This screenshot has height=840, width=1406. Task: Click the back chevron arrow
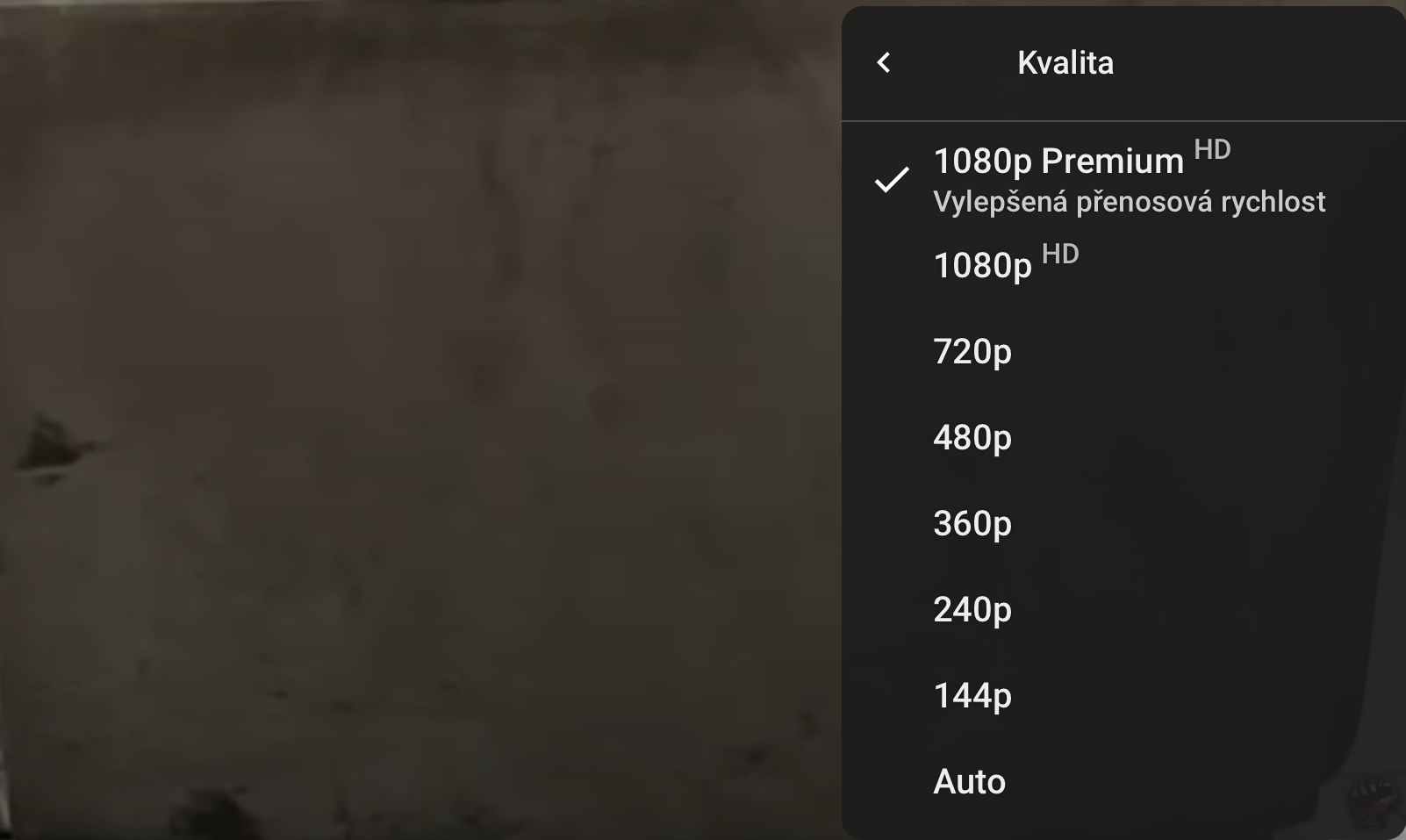click(884, 62)
